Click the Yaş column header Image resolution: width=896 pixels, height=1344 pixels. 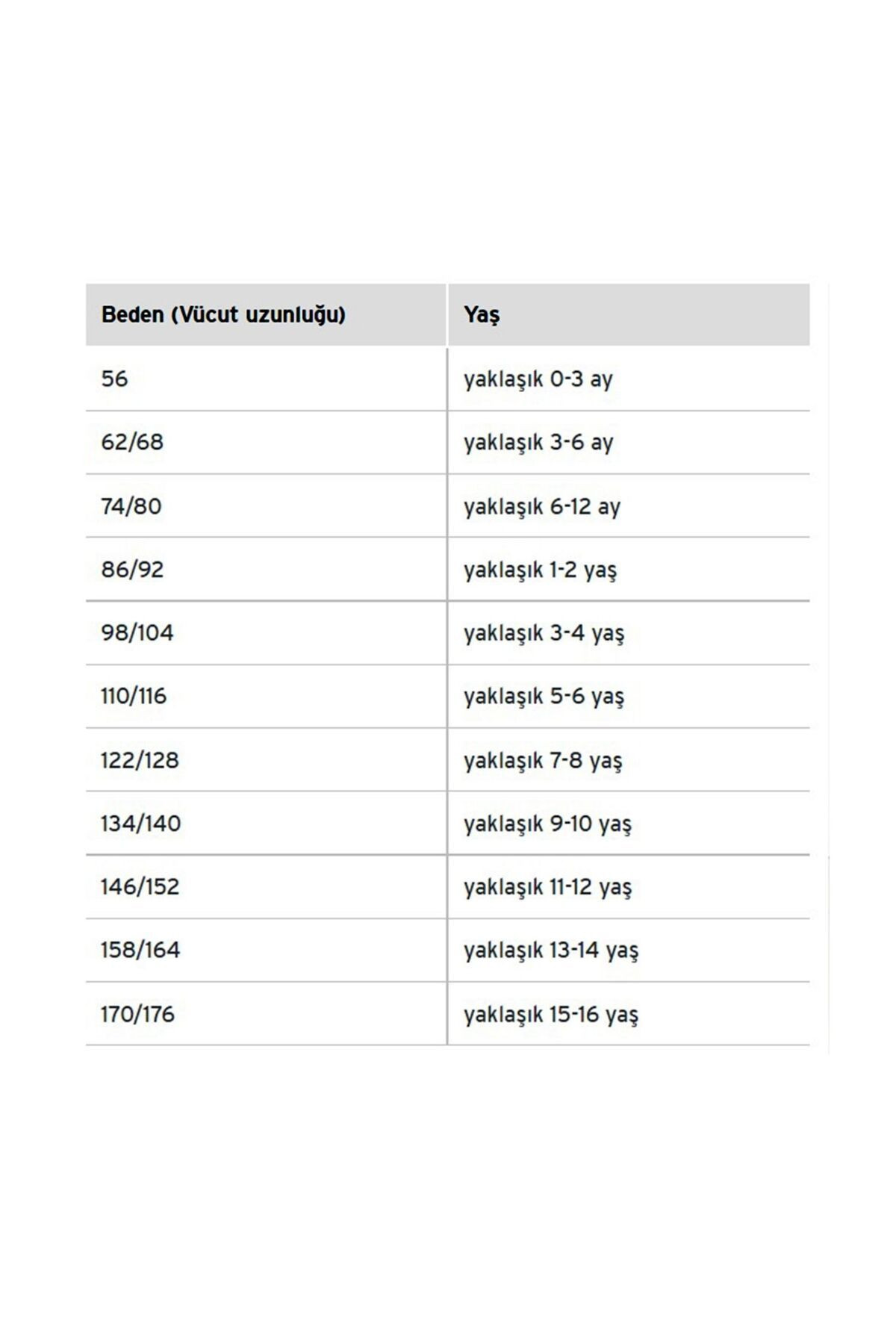click(629, 314)
